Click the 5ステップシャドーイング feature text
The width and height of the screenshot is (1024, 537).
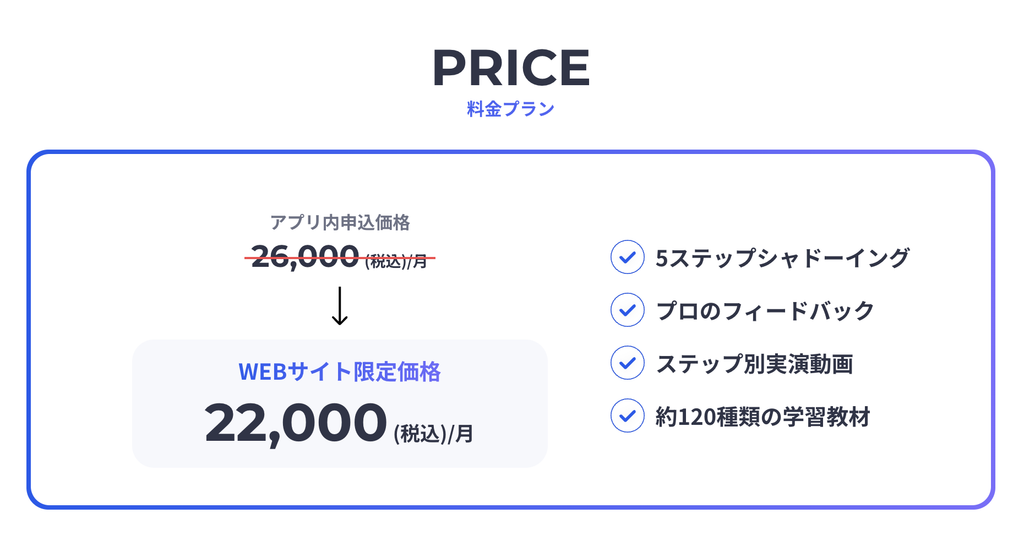(782, 257)
